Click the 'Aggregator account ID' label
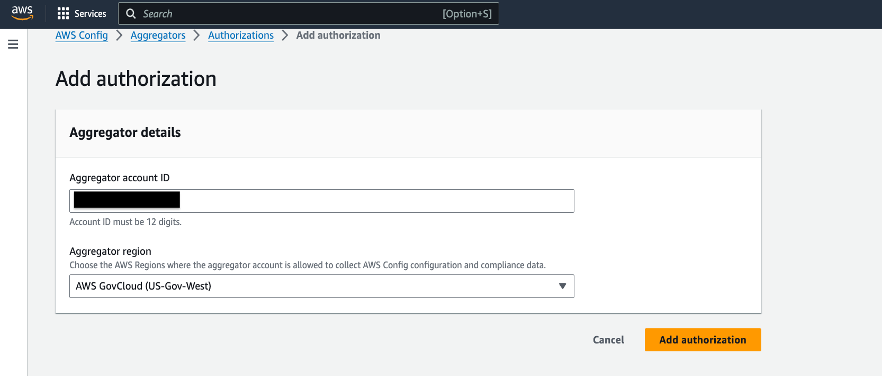Screen dimensions: 882x376 pos(119,177)
